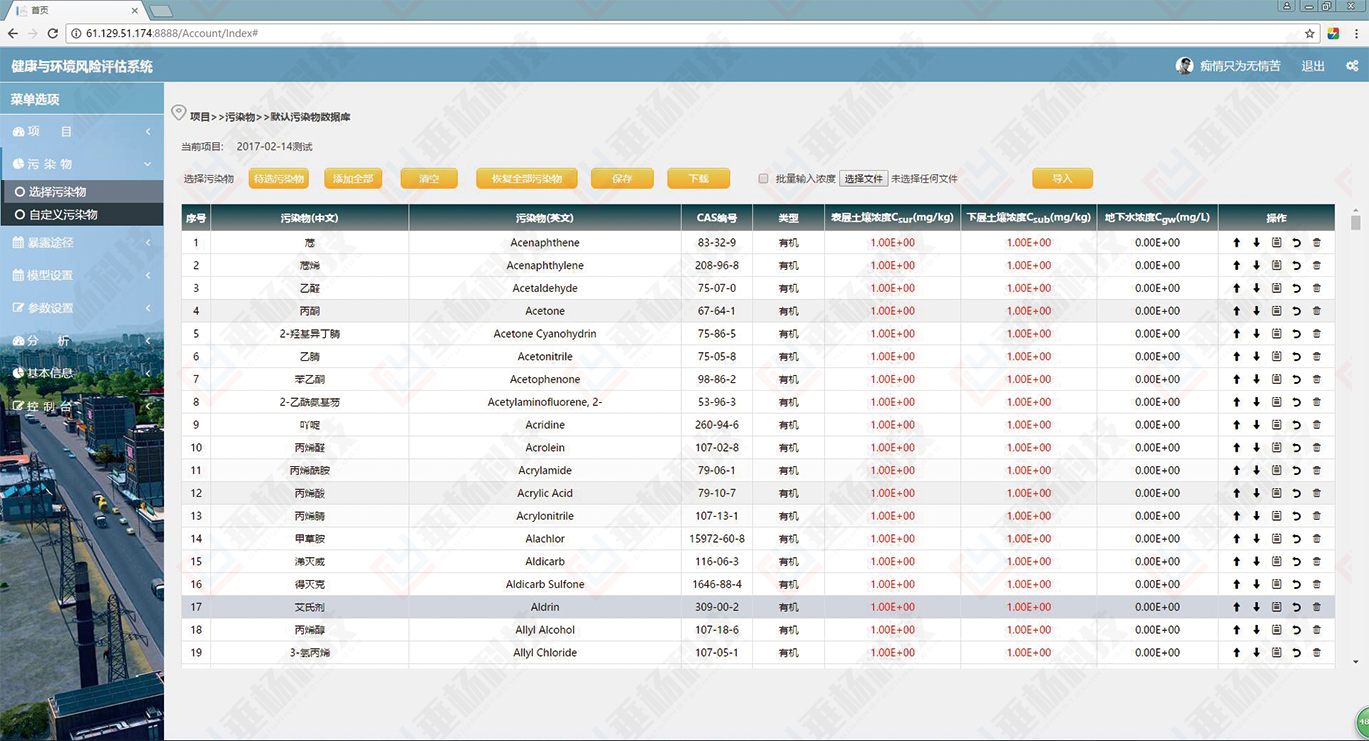Open the browser three-dot menu
The image size is (1369, 741).
click(1356, 34)
